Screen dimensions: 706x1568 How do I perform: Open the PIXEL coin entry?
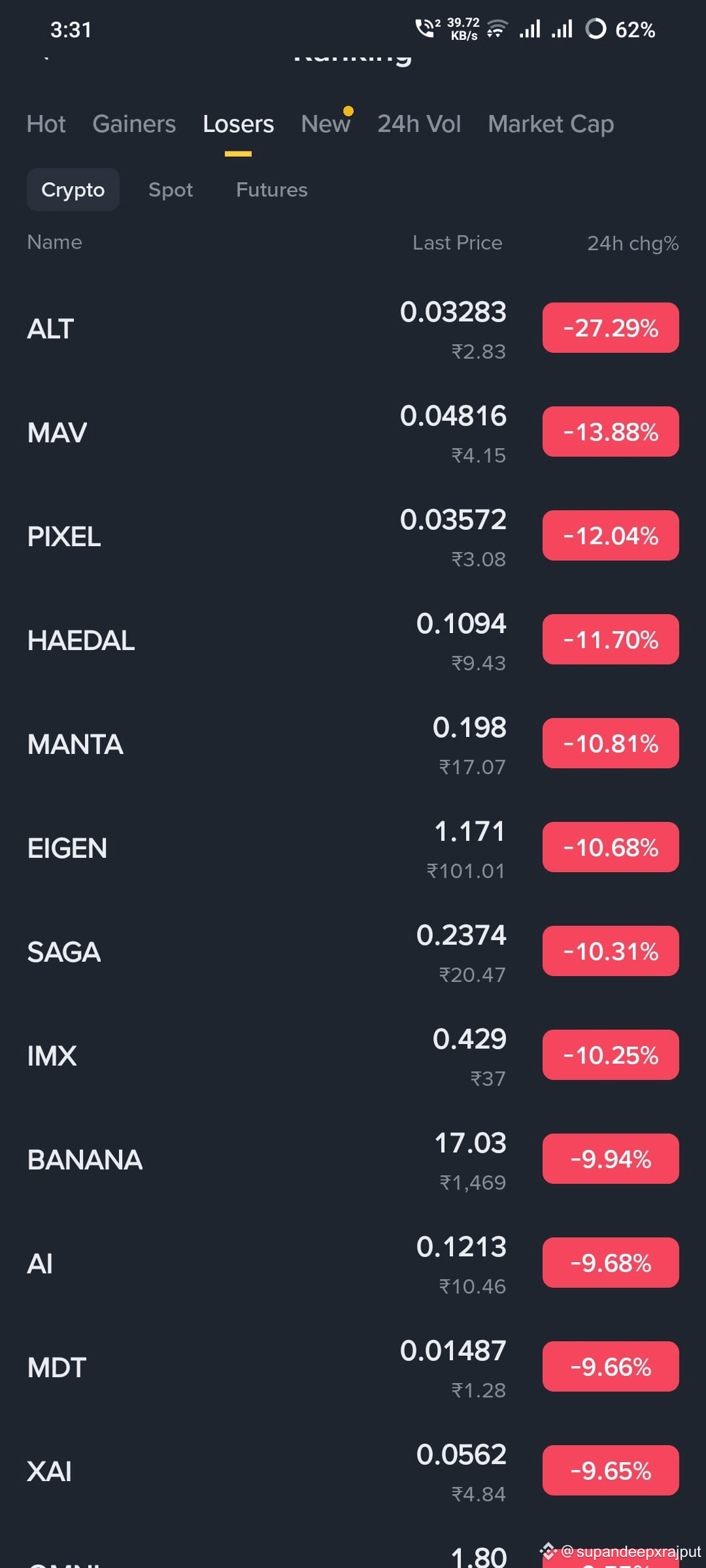[x=353, y=536]
